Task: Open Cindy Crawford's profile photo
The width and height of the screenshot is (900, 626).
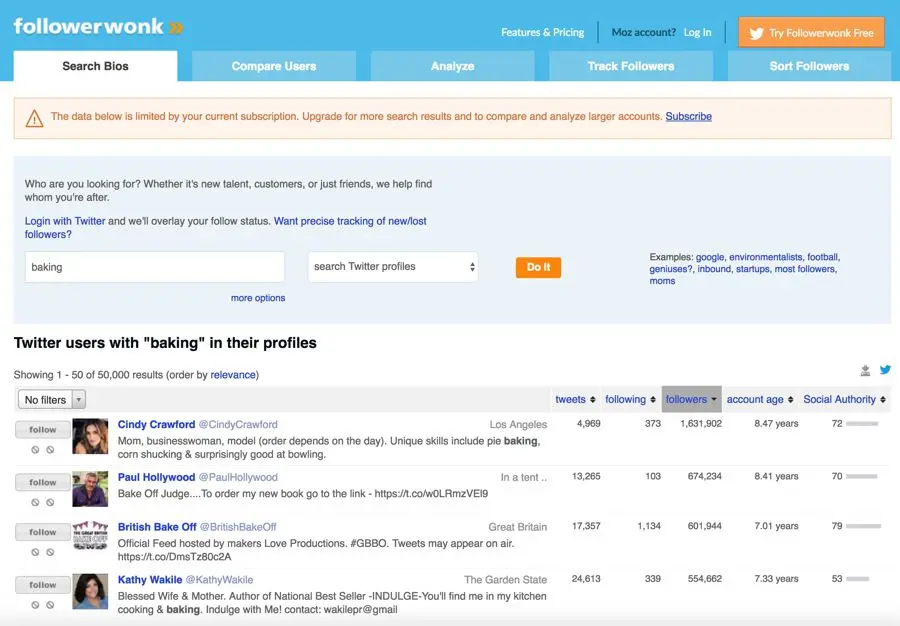Action: (x=90, y=437)
